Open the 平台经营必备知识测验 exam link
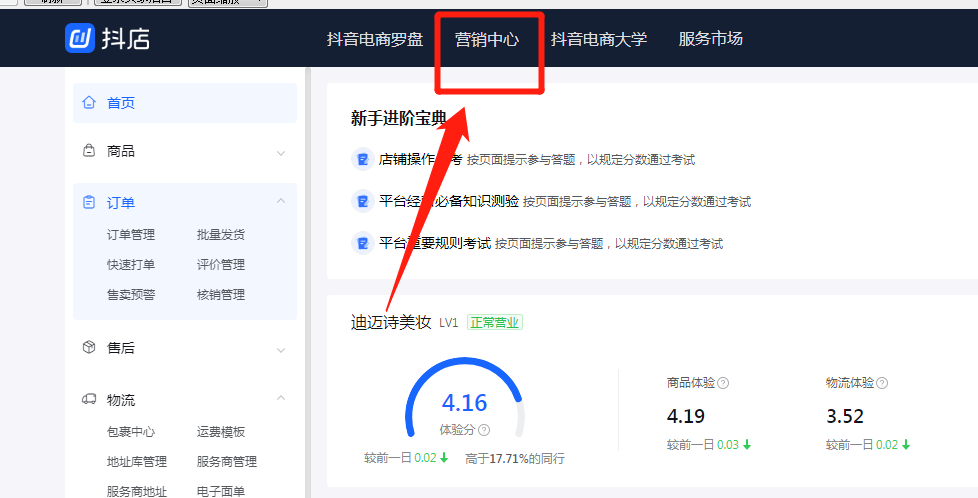978x498 pixels. (x=449, y=201)
